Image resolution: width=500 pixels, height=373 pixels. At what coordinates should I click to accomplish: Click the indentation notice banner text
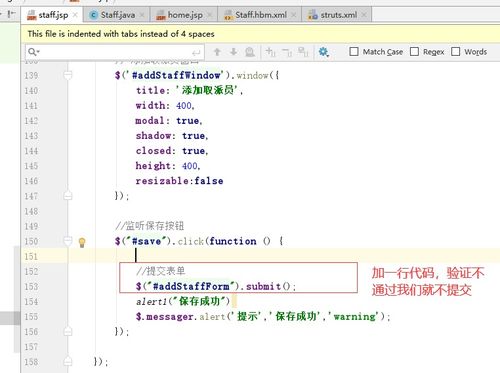[121, 34]
